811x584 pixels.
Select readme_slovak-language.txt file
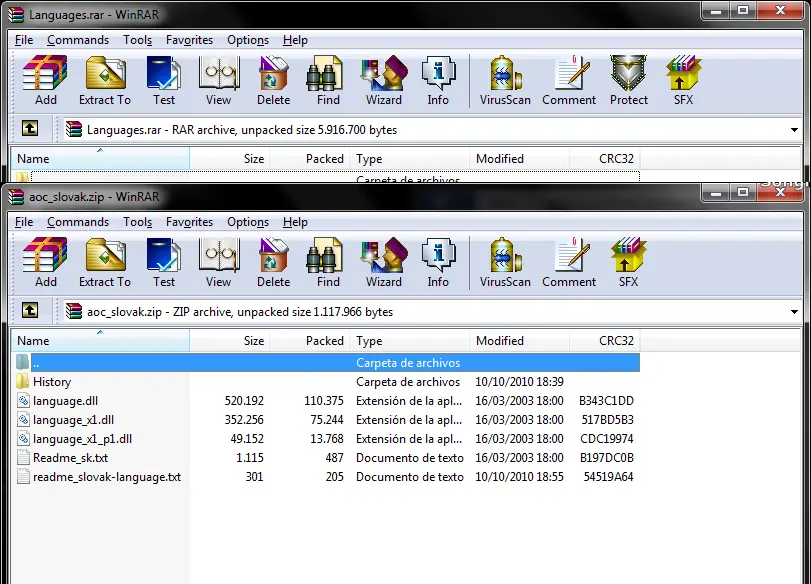click(326, 476)
